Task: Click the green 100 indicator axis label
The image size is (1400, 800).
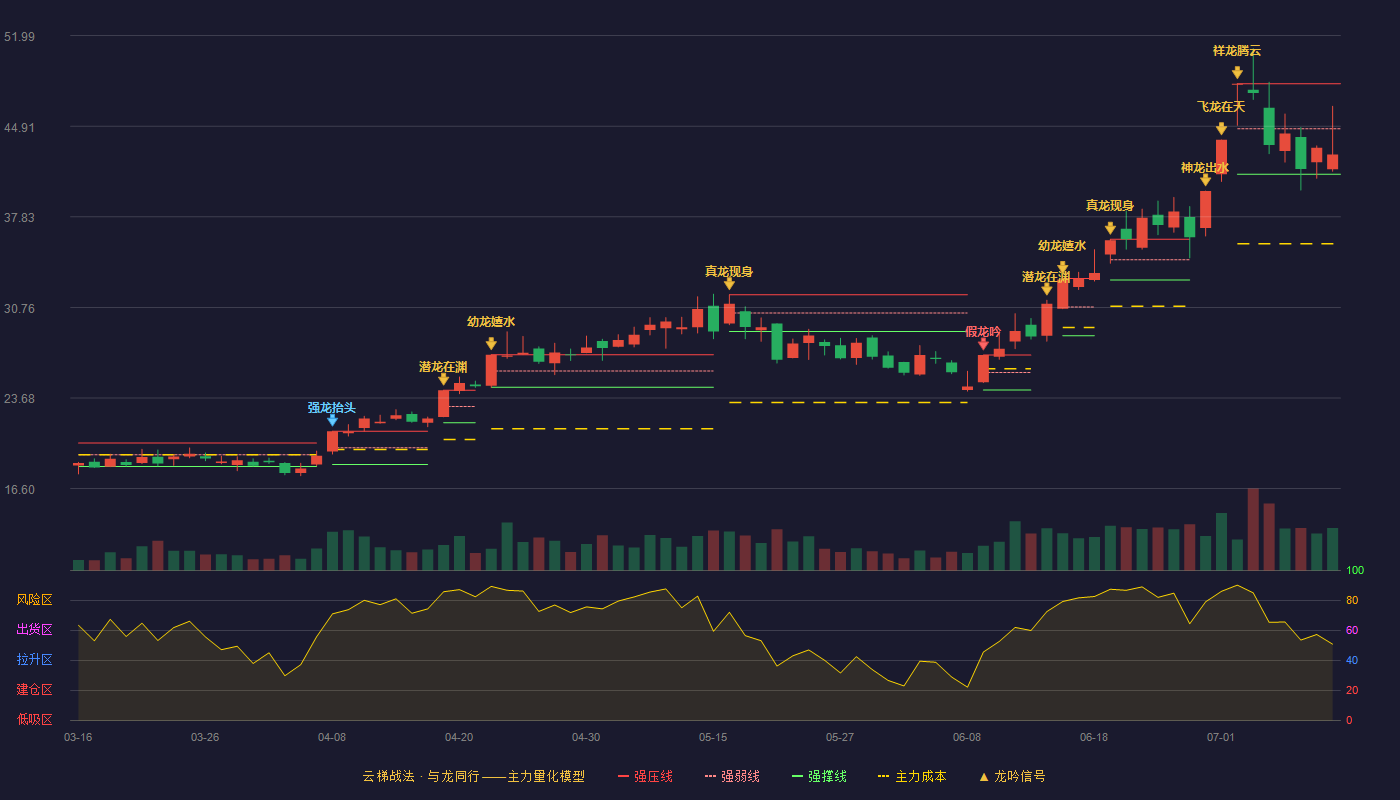Action: 1355,571
